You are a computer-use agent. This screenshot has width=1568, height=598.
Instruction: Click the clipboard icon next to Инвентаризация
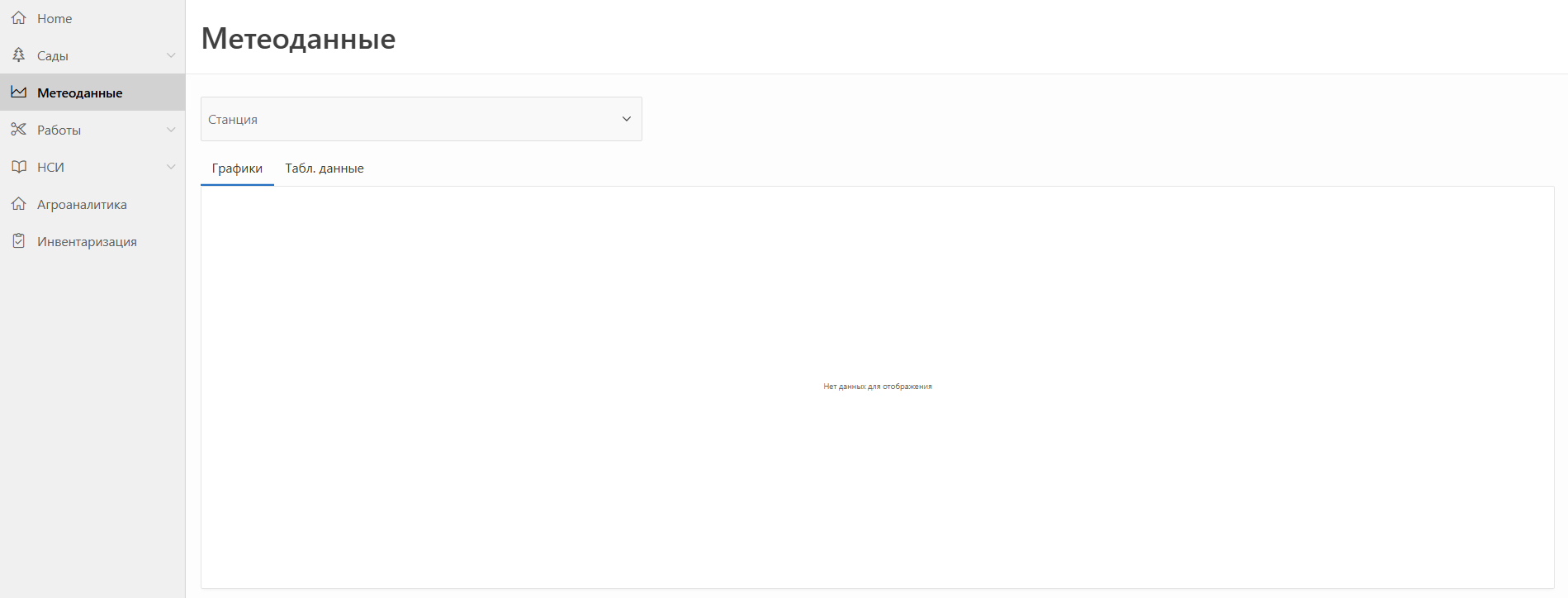[x=18, y=241]
